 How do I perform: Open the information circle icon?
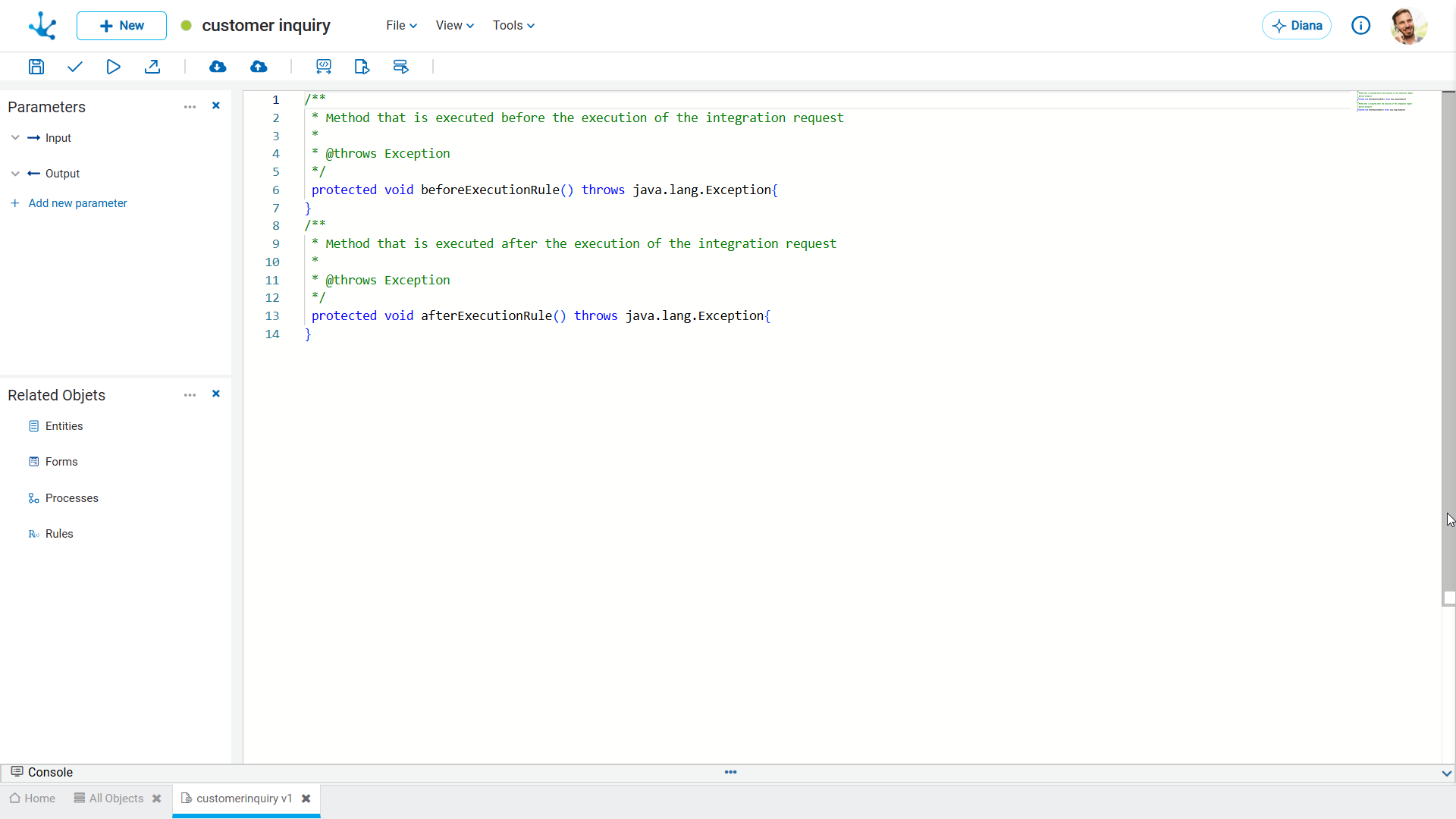[1361, 26]
